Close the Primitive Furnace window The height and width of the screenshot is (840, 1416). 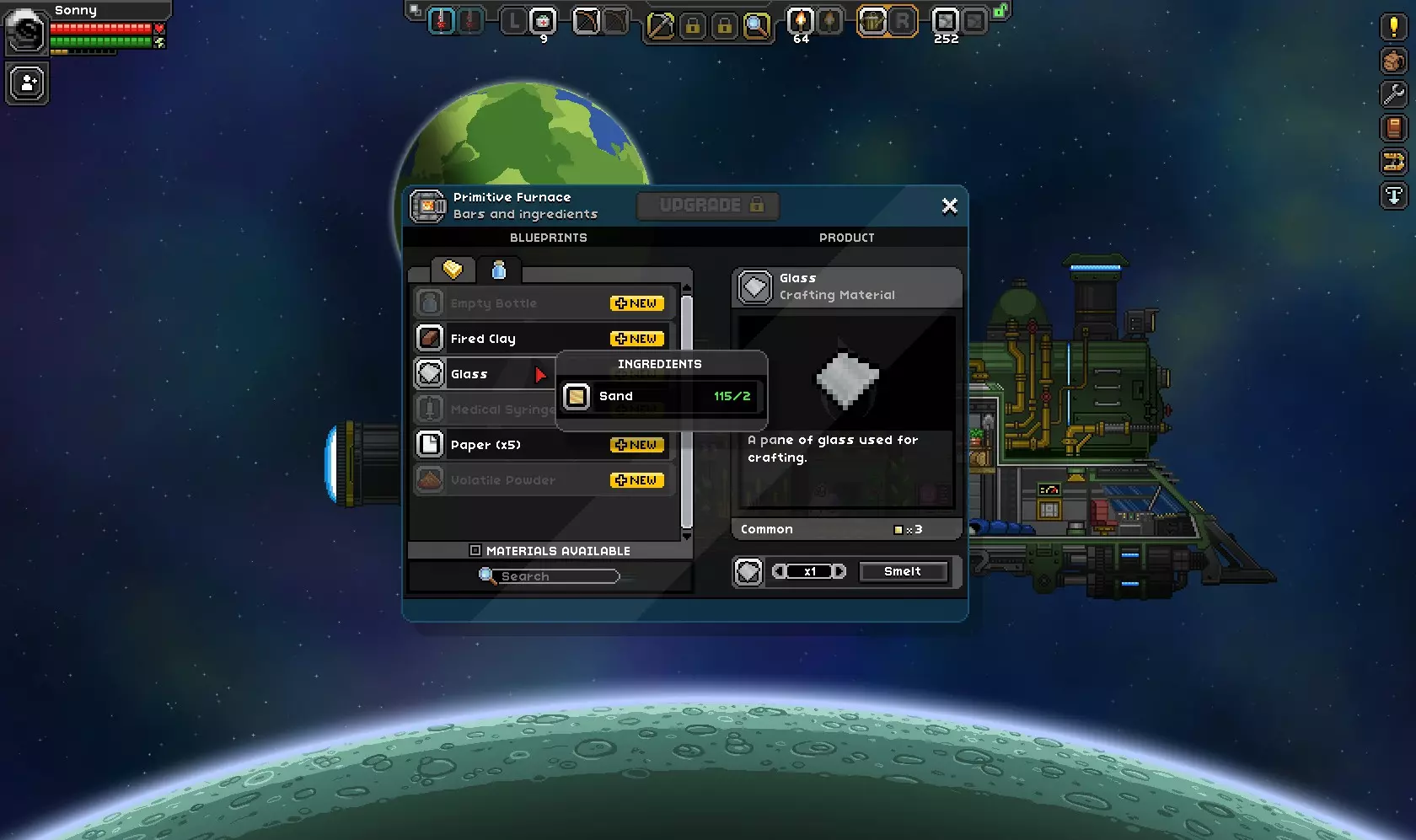click(949, 206)
